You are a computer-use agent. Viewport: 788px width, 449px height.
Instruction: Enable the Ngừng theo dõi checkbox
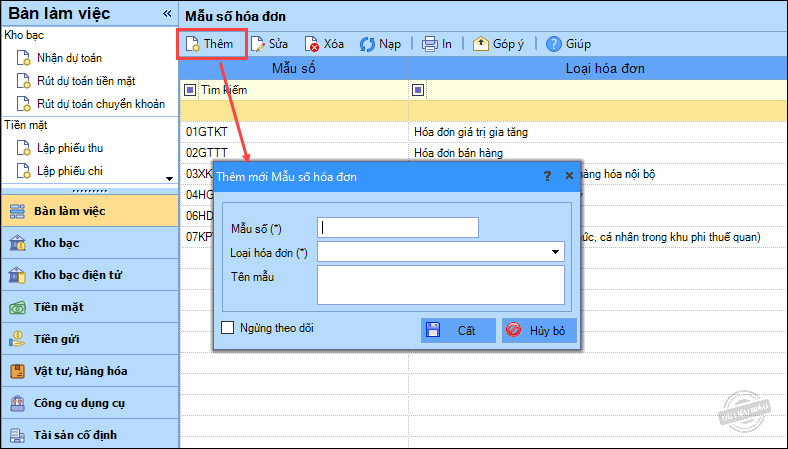pos(228,327)
